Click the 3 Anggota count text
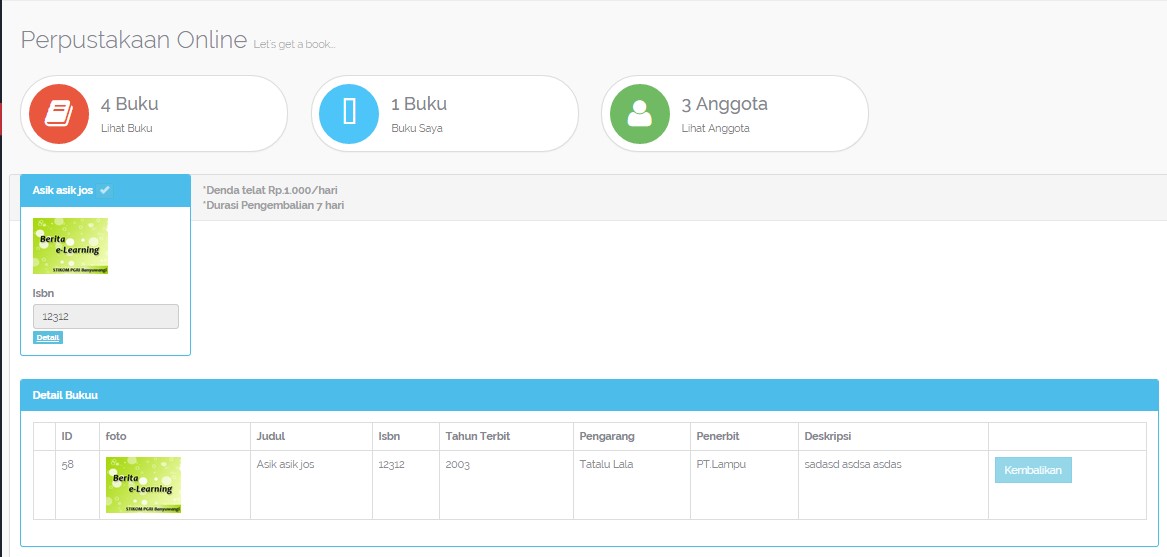The image size is (1167, 557). 724,104
